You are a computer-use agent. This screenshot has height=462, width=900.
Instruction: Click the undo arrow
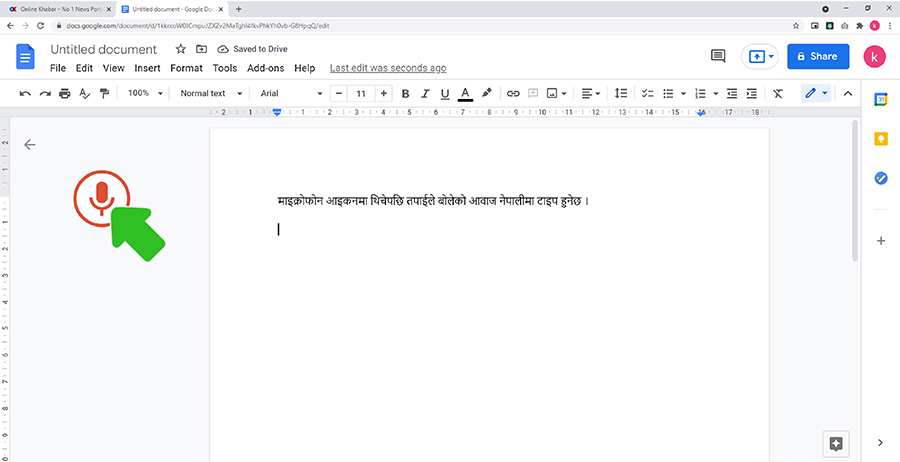[25, 93]
